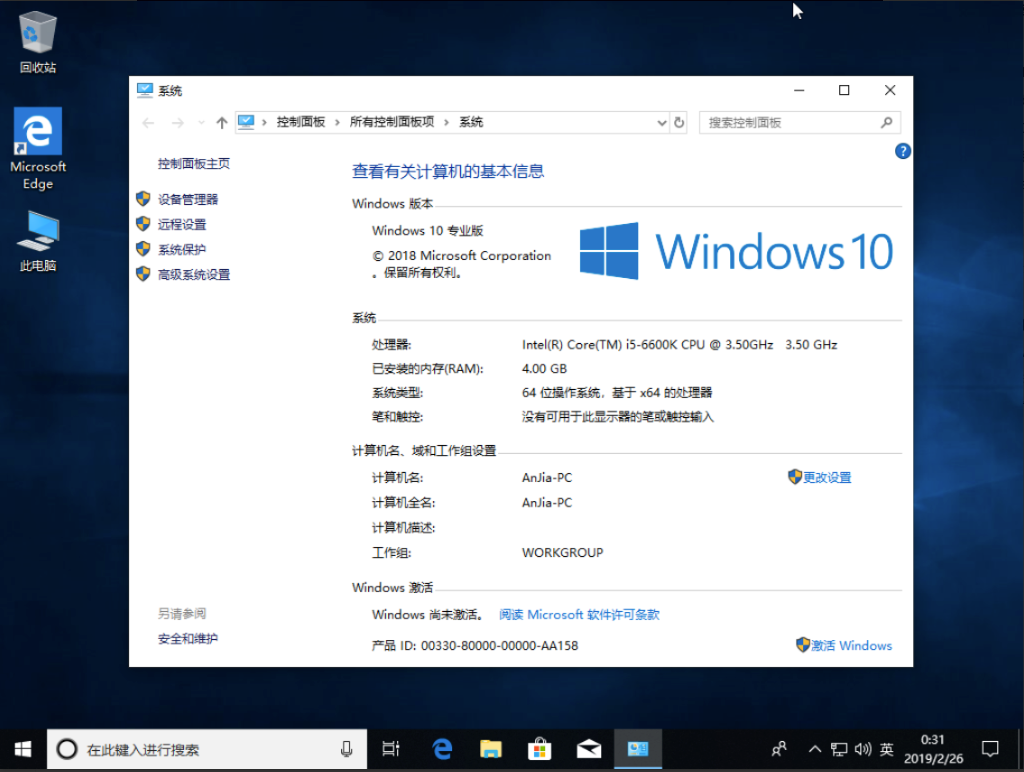
Task: Maximize the 系统 window
Action: (x=844, y=90)
